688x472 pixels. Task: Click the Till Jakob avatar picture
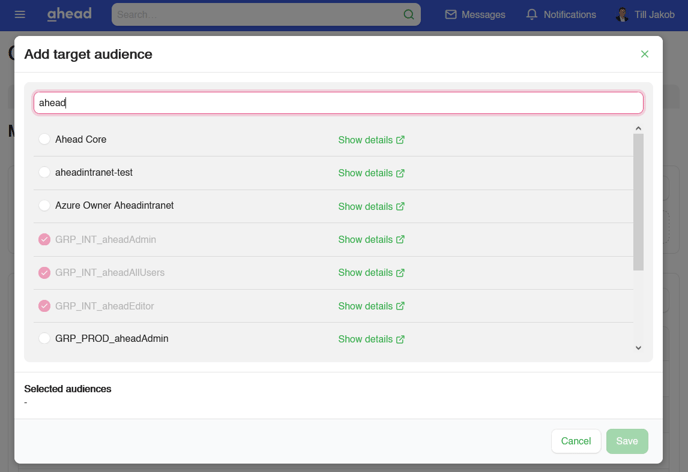click(622, 14)
